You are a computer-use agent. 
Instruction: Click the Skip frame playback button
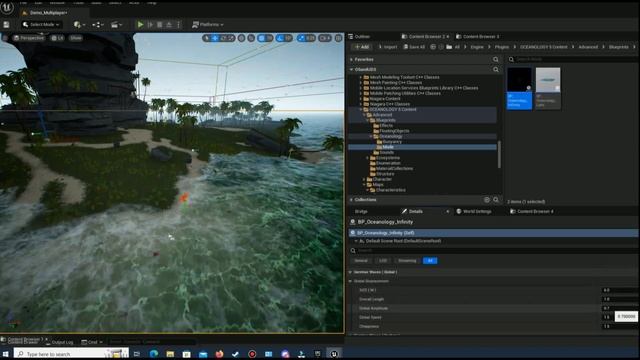tap(150, 24)
